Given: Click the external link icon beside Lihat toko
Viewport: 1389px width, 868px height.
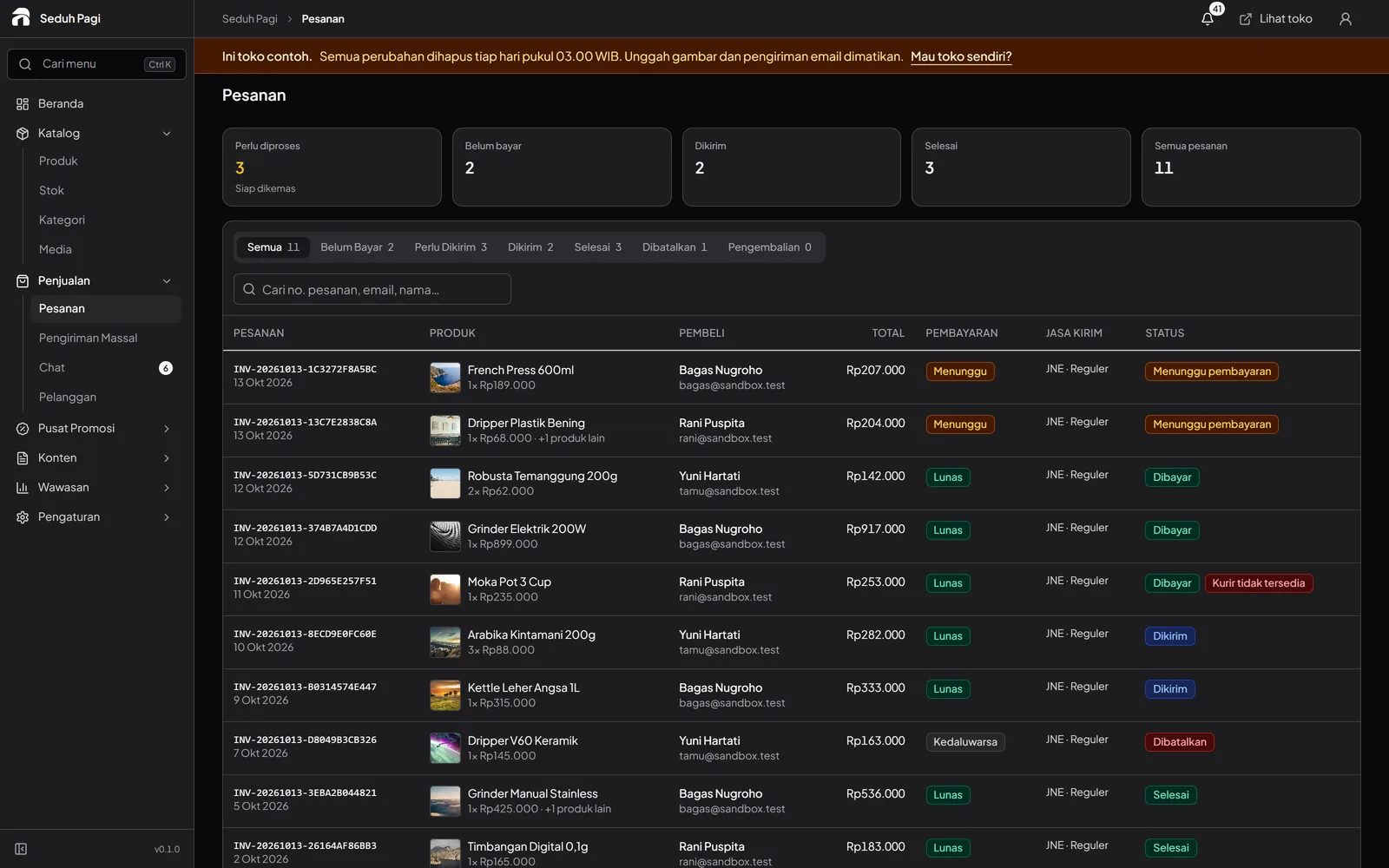Looking at the screenshot, I should click(1246, 19).
